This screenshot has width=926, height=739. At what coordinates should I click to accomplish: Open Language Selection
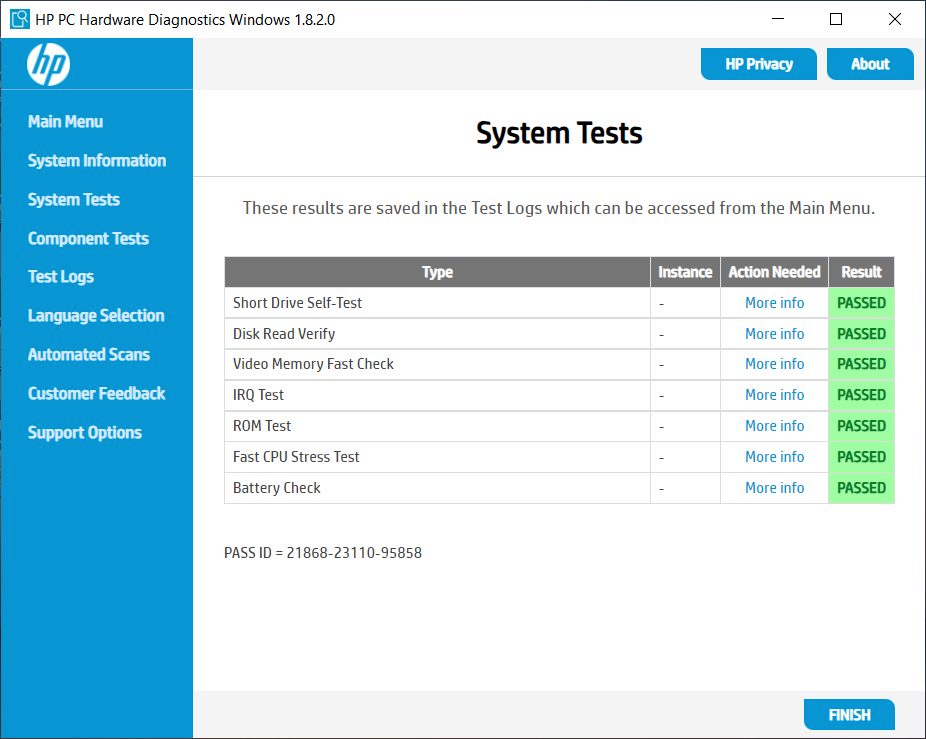click(x=95, y=315)
